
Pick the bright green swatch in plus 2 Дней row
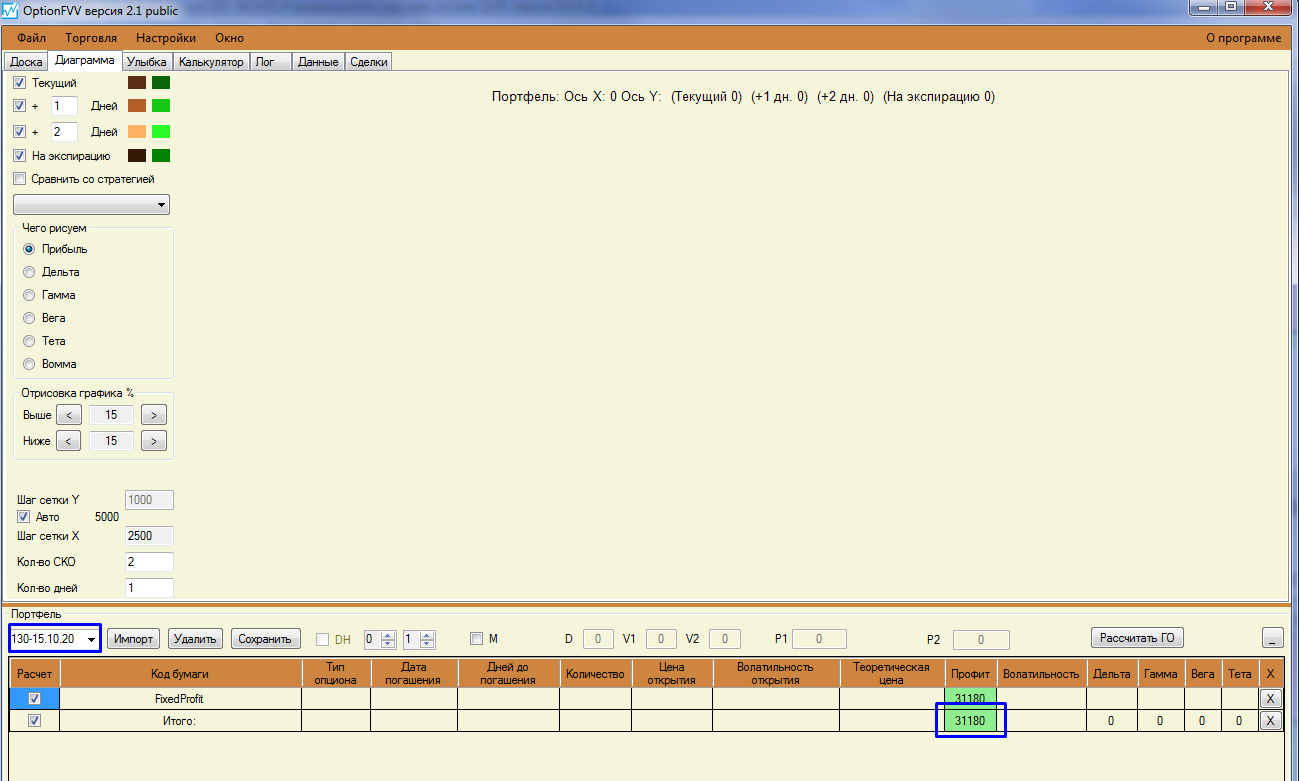tap(161, 131)
